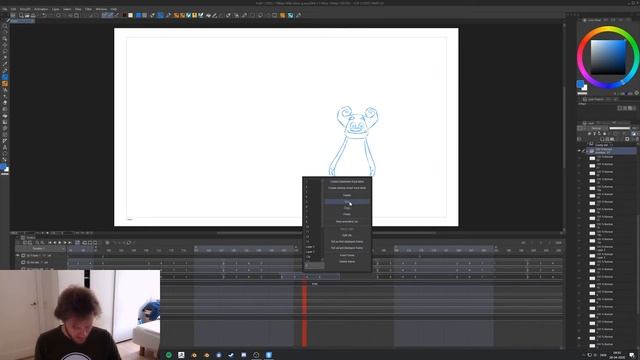Open the Edit menu
The width and height of the screenshot is (640, 360).
[x=13, y=9]
